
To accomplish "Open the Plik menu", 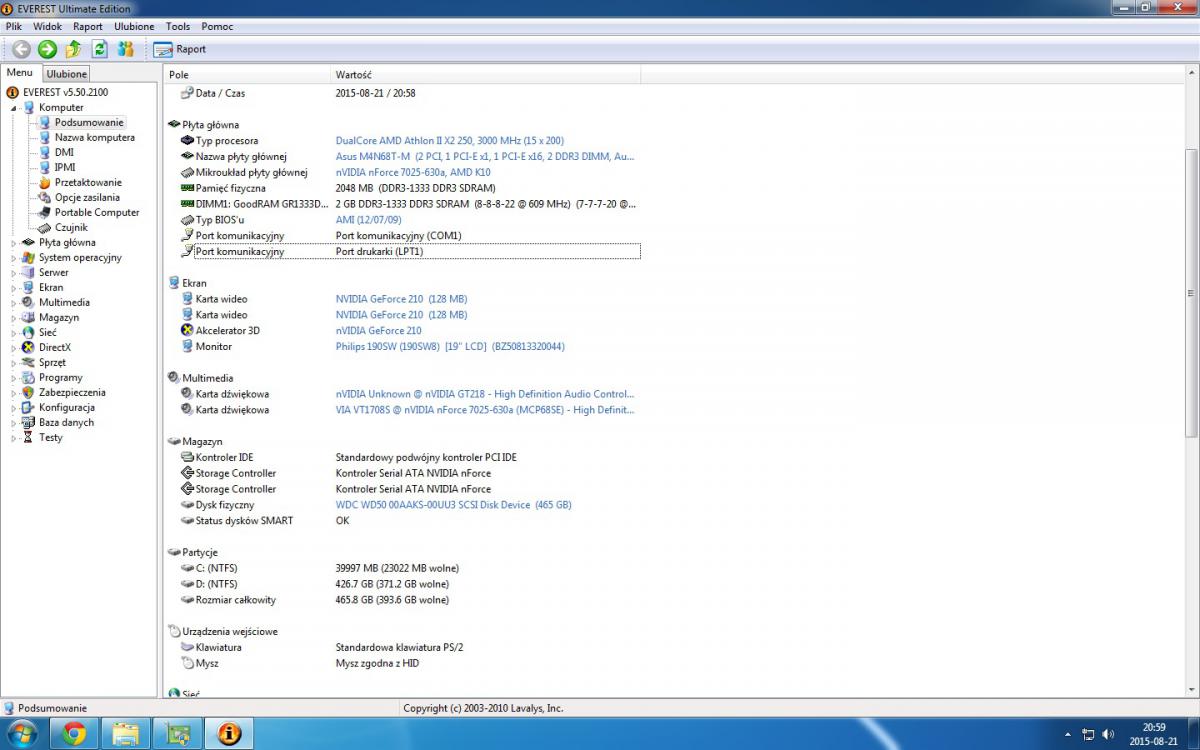I will click(x=14, y=27).
